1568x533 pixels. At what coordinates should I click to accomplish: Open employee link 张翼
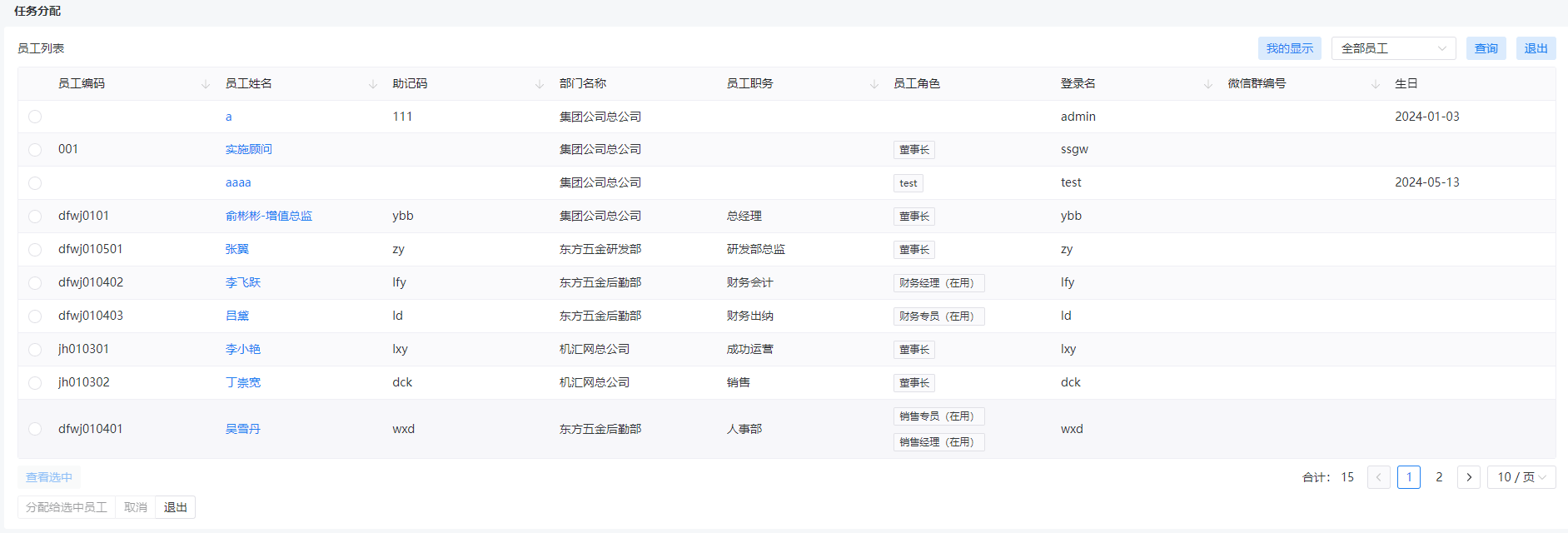pos(237,249)
